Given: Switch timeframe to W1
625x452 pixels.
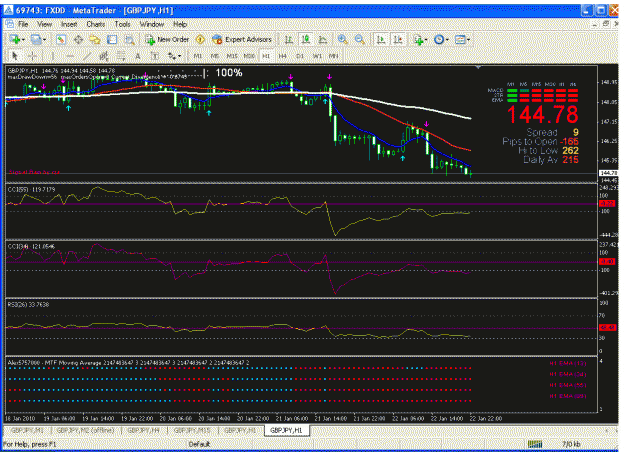Looking at the screenshot, I should 316,56.
